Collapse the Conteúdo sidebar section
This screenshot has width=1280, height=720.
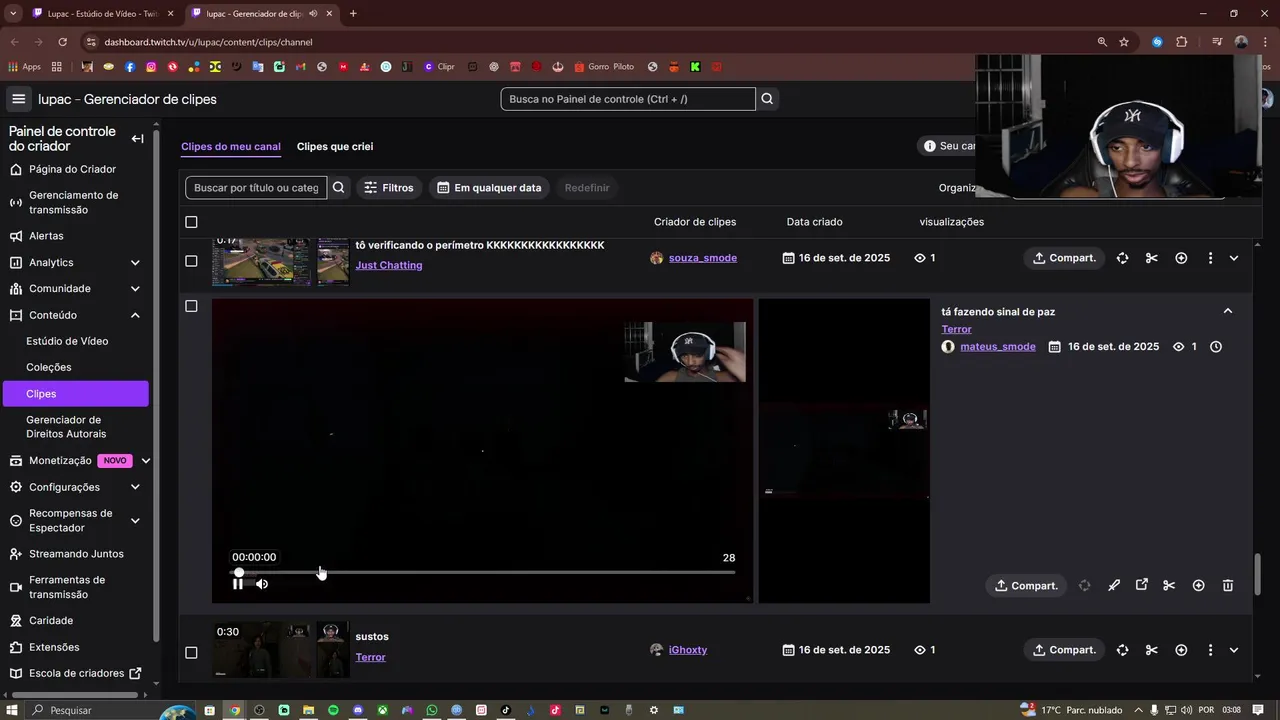tap(135, 315)
